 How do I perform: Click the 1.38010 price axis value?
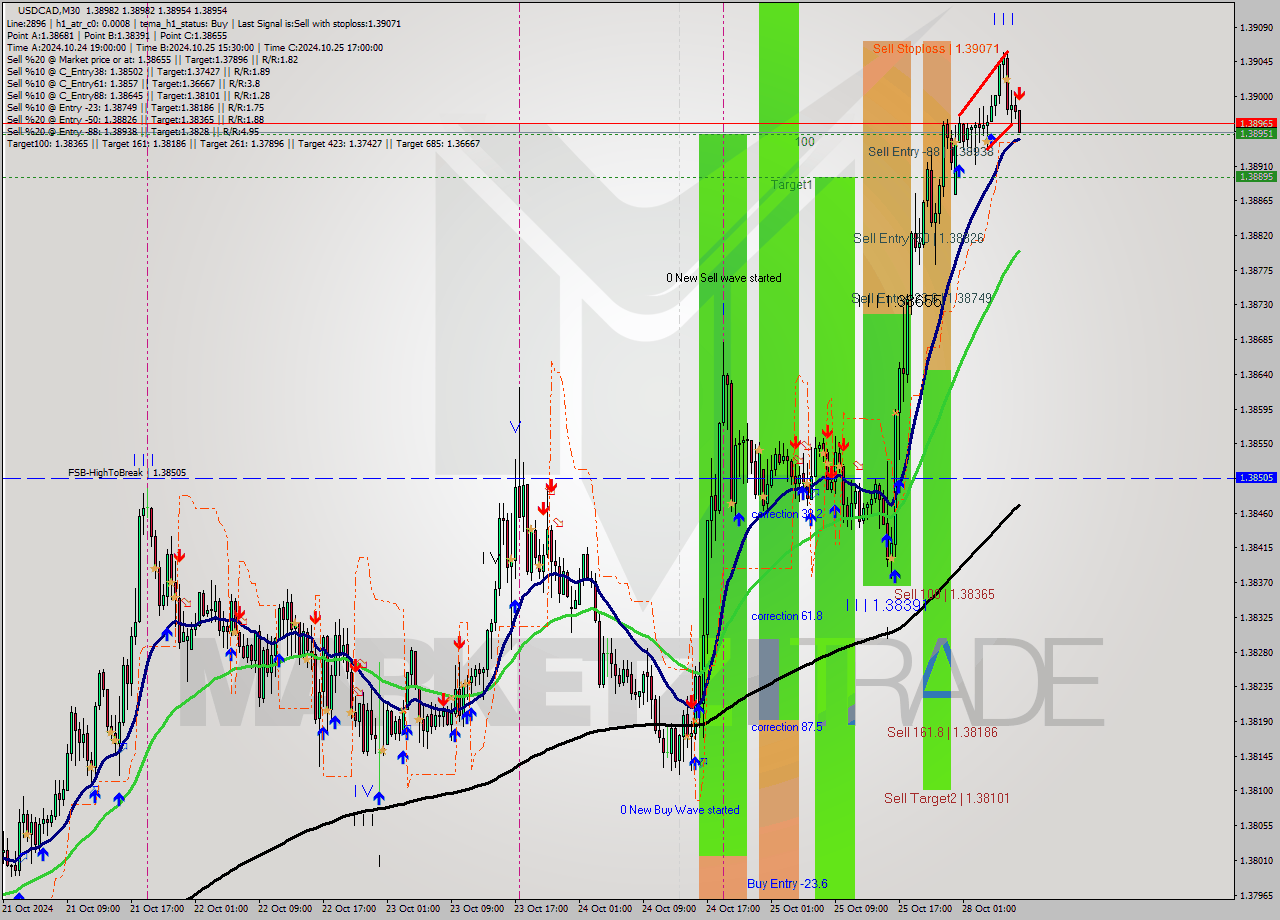click(1255, 861)
